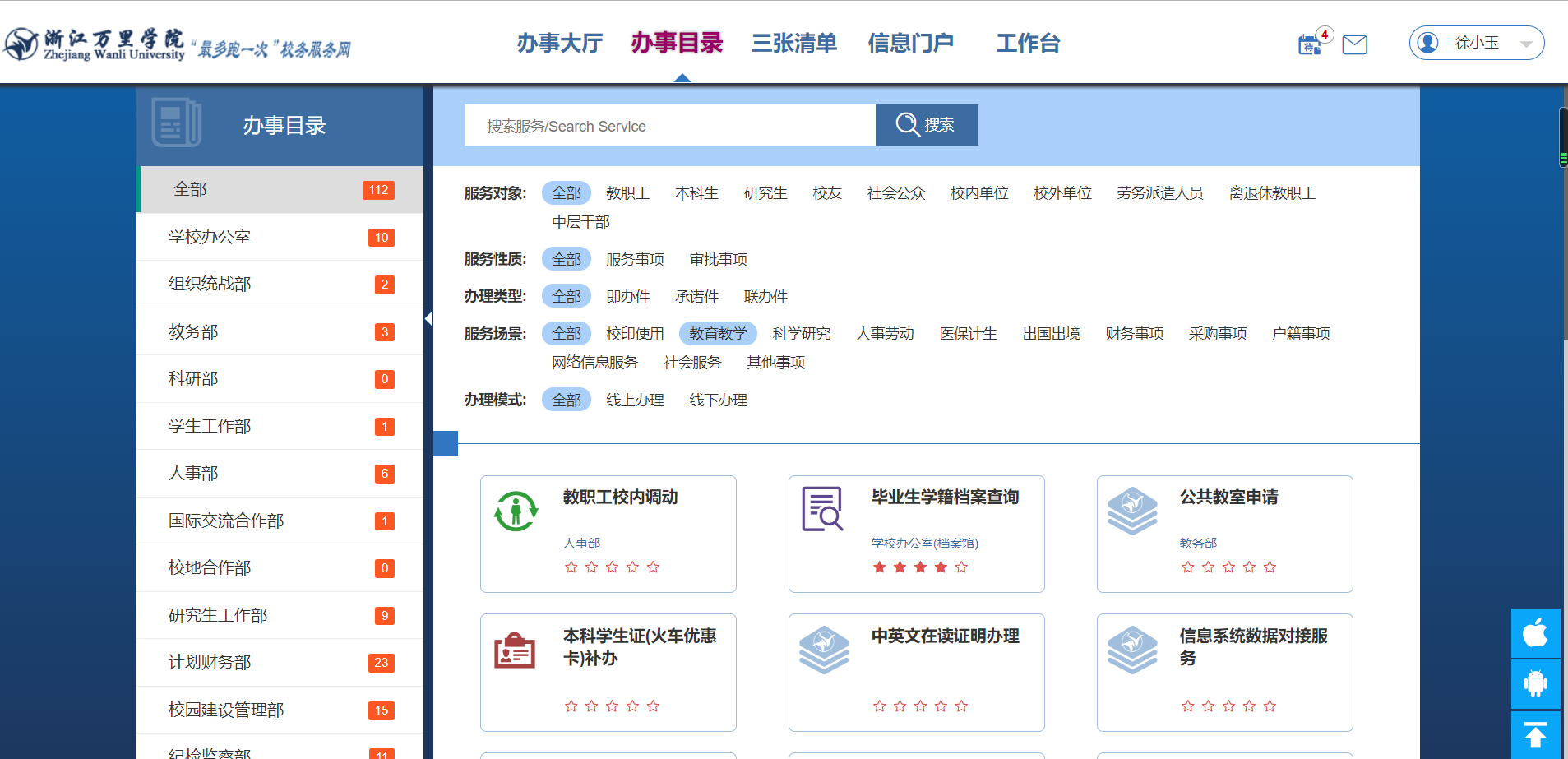The width and height of the screenshot is (1568, 759).
Task: Click the 本科学生证补办 ID card icon
Action: [x=515, y=650]
